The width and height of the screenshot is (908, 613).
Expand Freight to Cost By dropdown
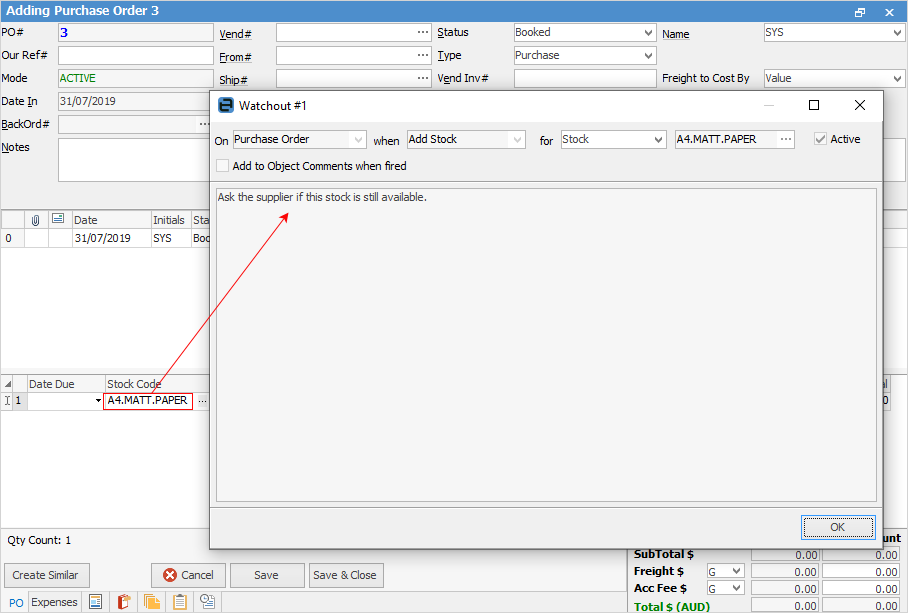[x=897, y=78]
